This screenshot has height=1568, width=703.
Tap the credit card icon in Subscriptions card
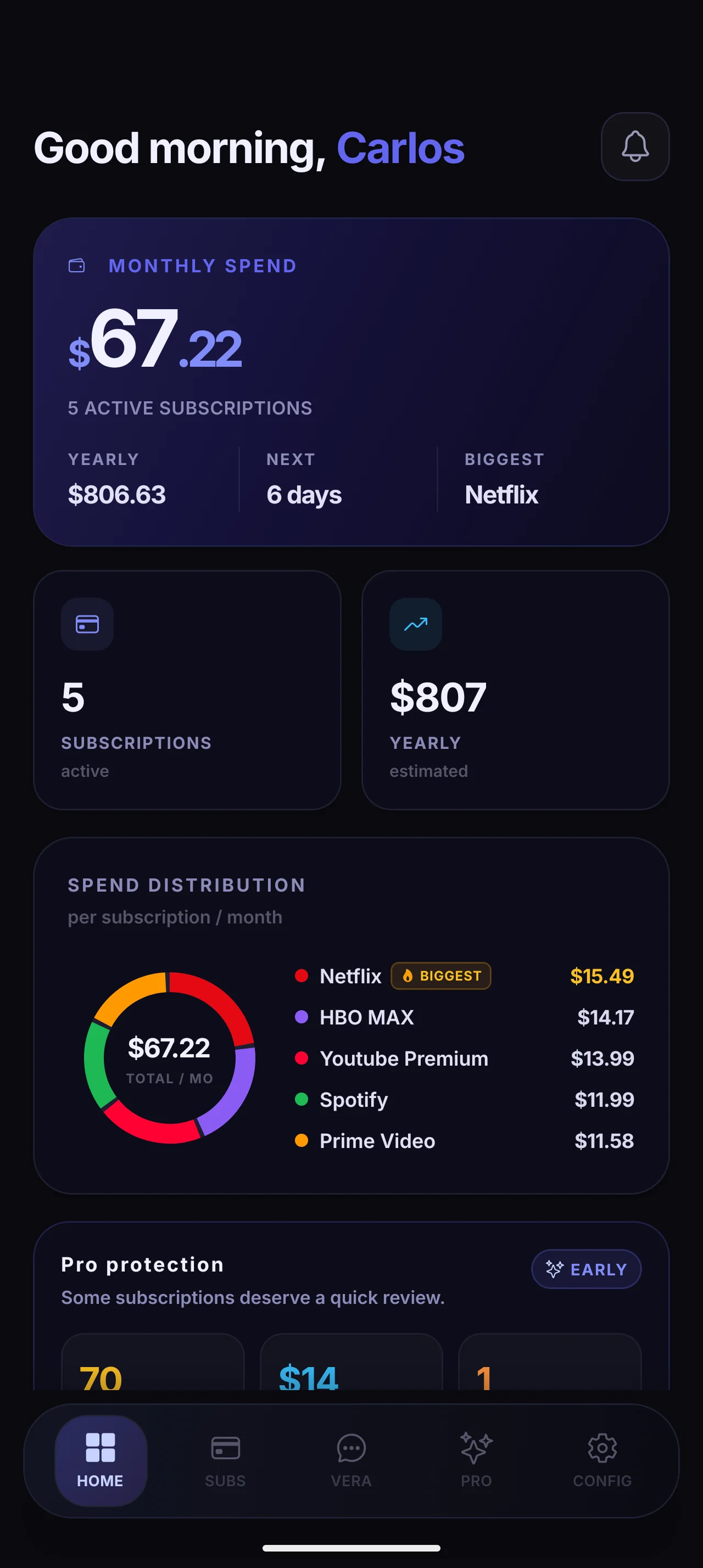point(87,624)
